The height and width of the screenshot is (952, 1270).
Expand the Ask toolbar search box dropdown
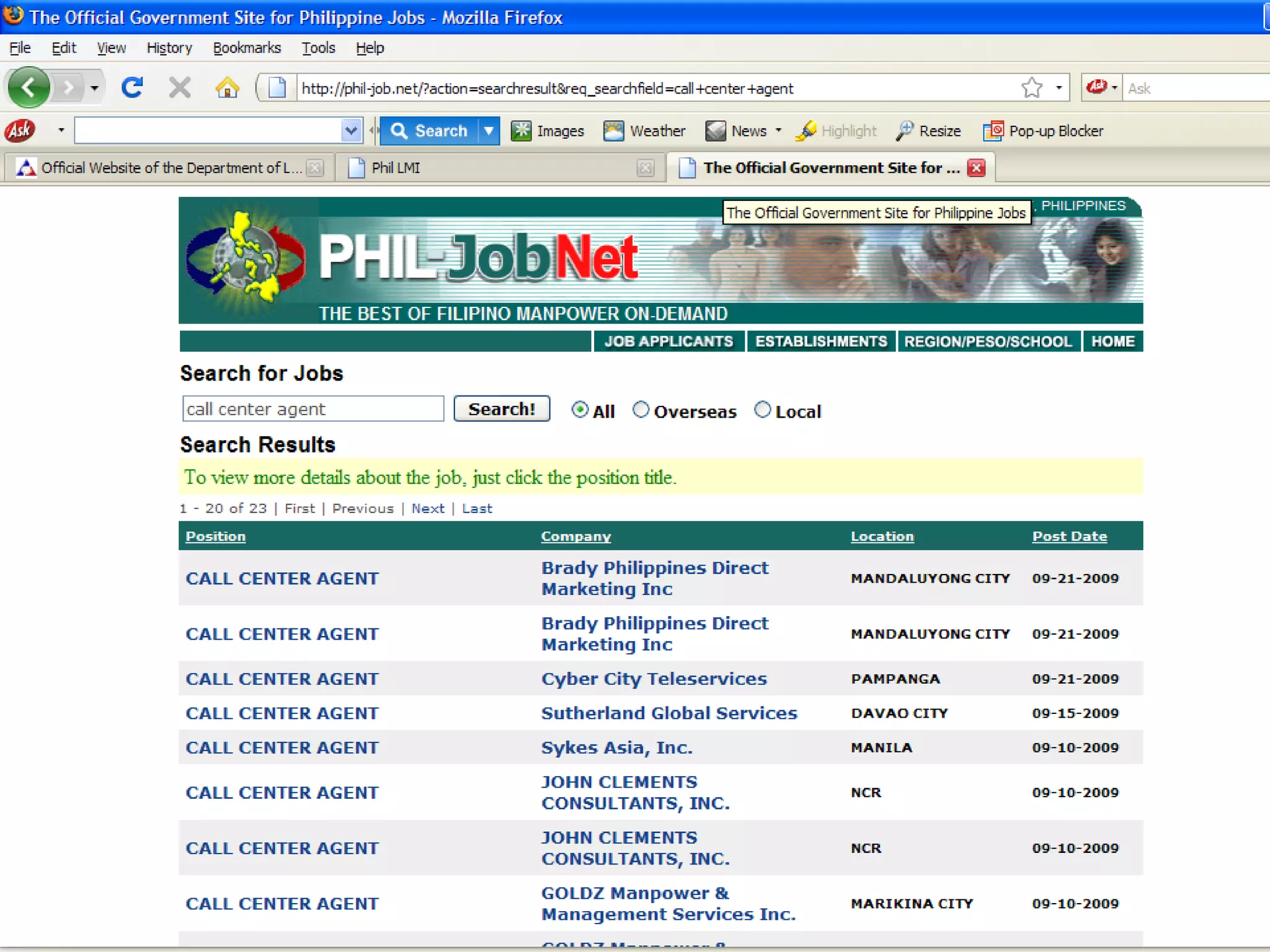click(x=351, y=131)
